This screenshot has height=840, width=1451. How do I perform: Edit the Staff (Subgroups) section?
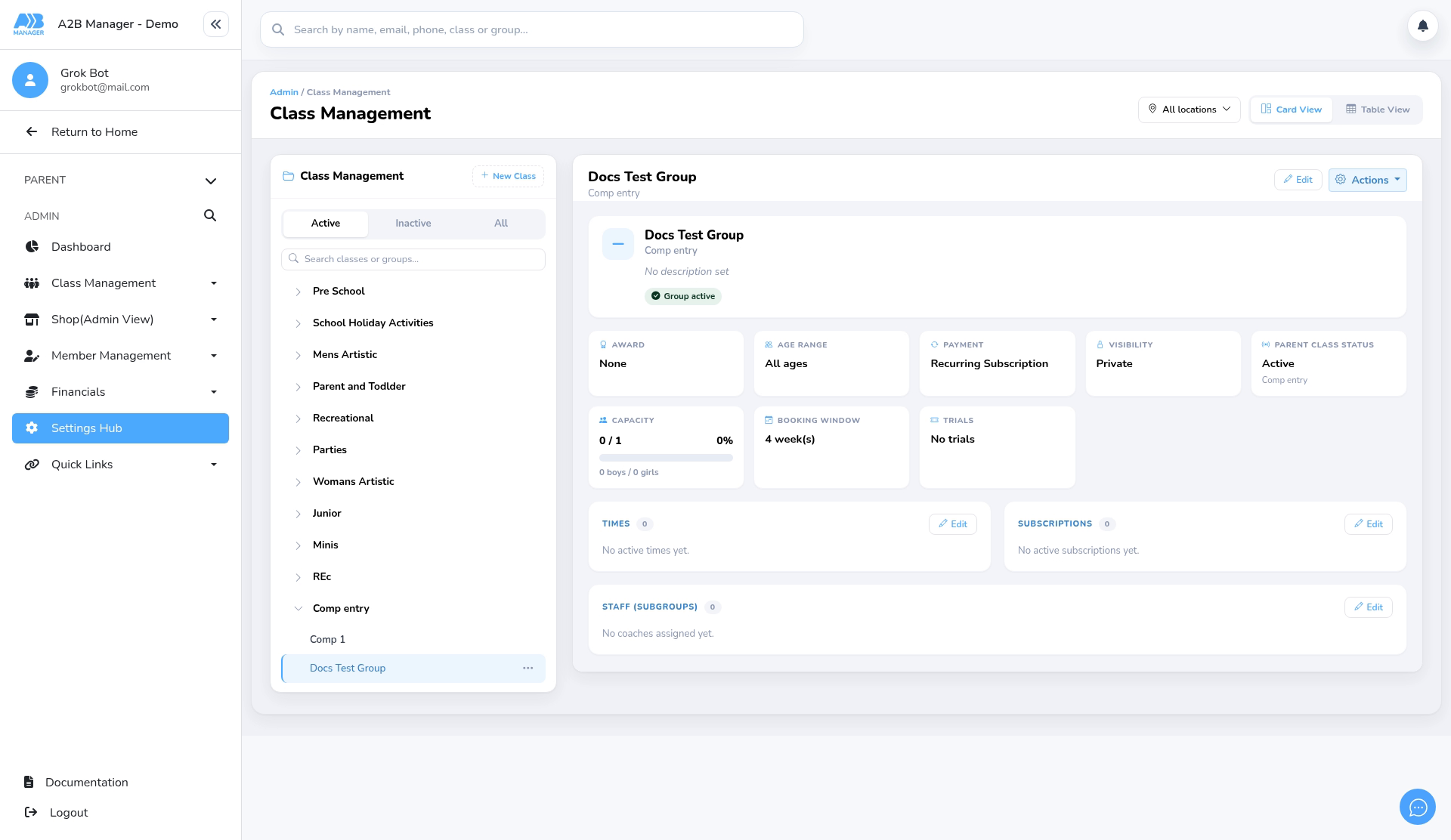pyautogui.click(x=1369, y=607)
